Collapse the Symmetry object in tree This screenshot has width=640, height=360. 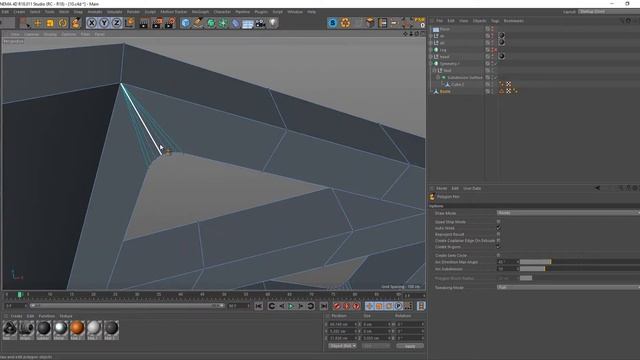click(431, 64)
